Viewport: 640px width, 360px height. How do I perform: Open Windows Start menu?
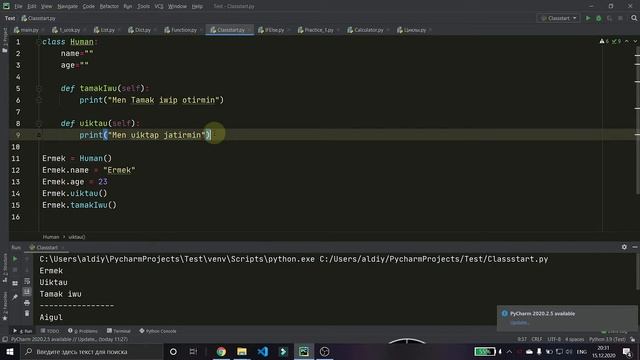(9, 351)
